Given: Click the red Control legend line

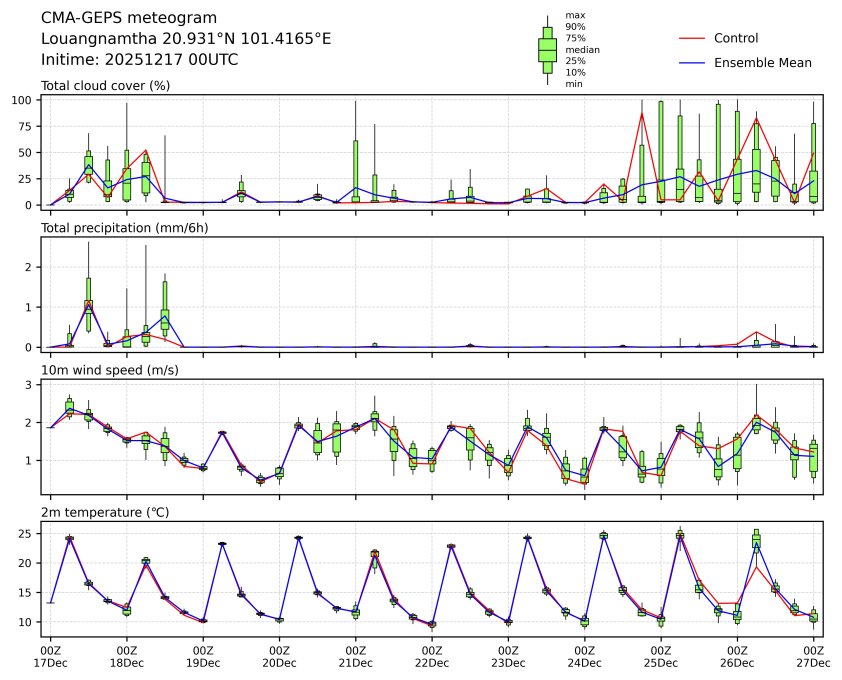Looking at the screenshot, I should pos(693,38).
